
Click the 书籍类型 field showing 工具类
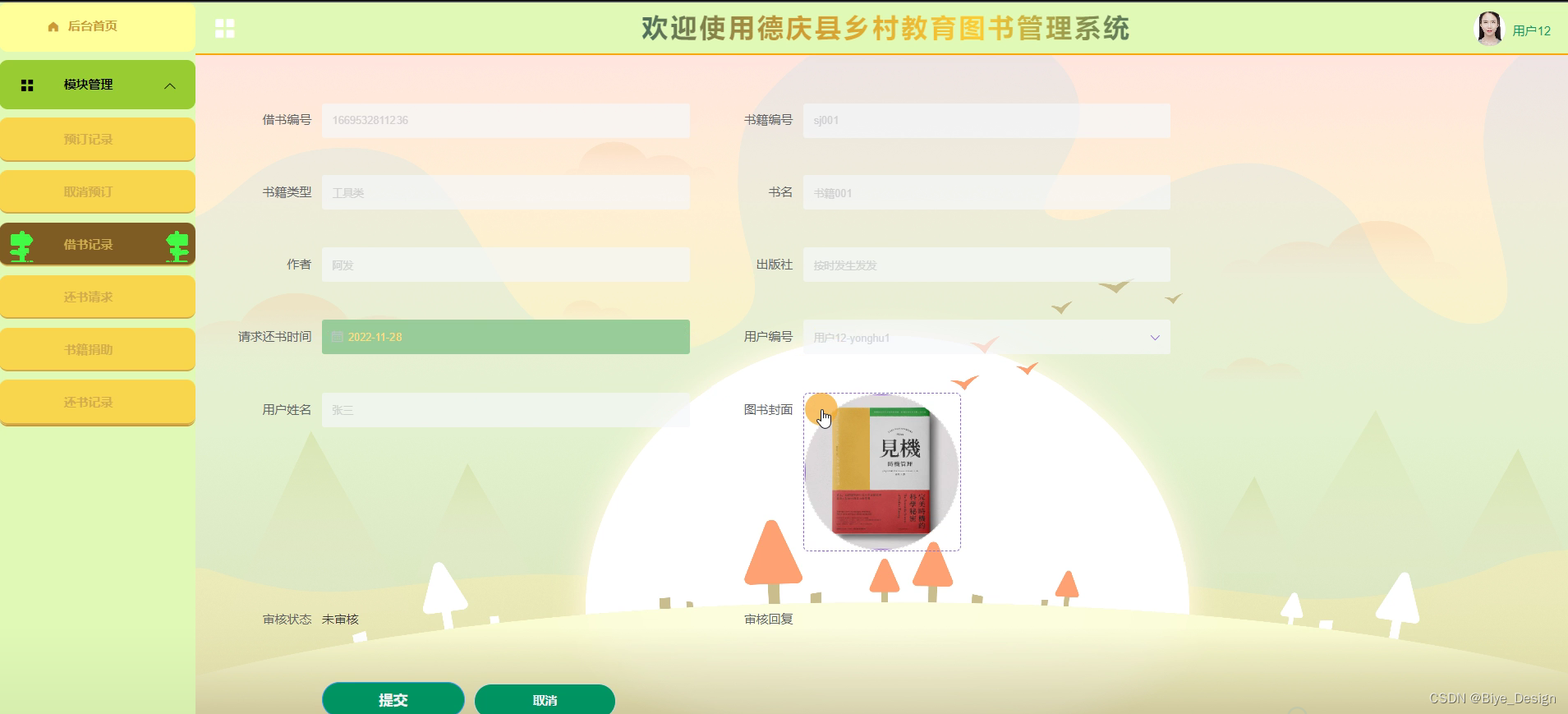pos(506,192)
